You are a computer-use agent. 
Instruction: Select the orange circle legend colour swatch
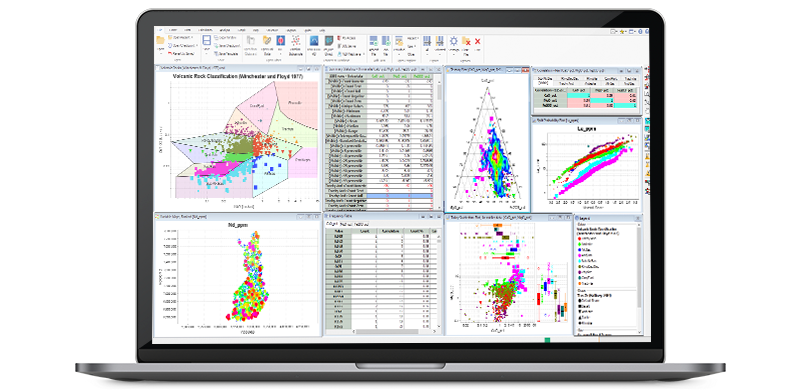point(579,283)
